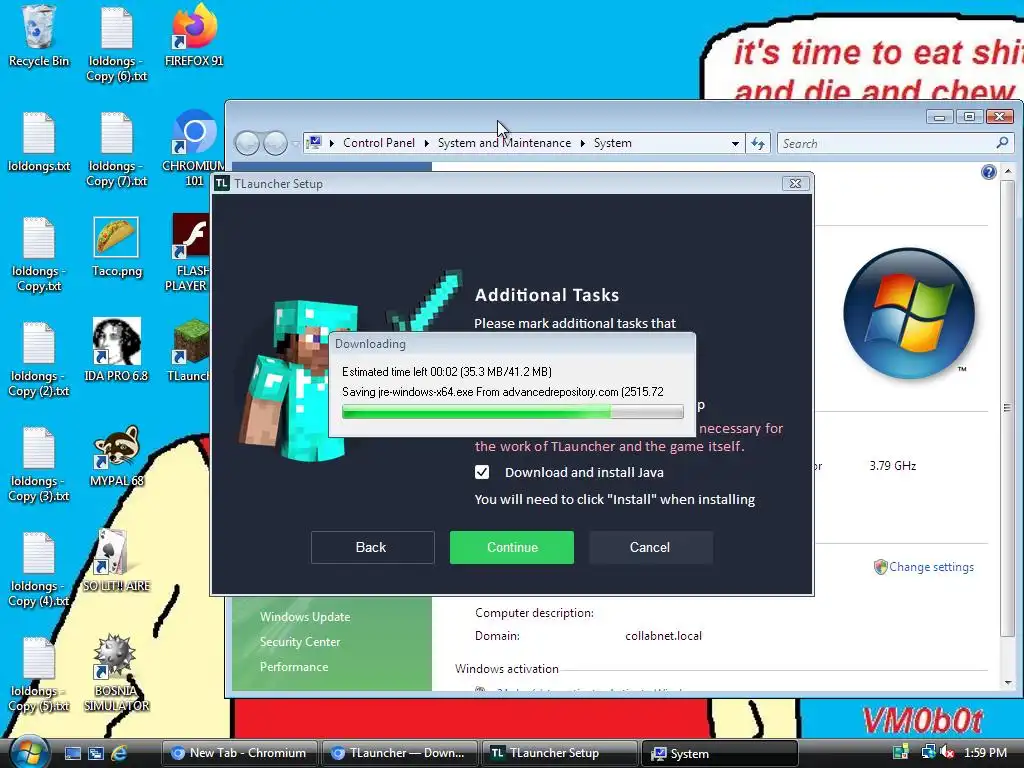Open Security Center sidebar link
Screen dimensions: 1024x768
click(x=300, y=641)
